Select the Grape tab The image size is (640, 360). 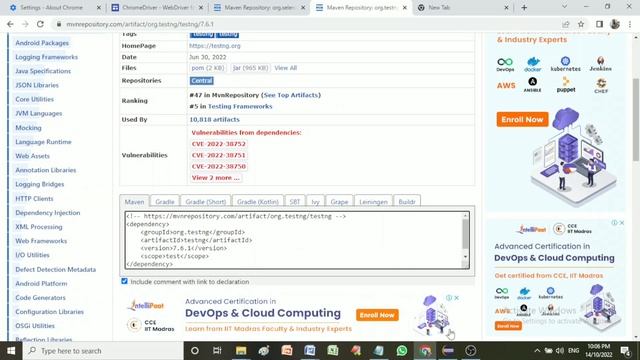(339, 202)
